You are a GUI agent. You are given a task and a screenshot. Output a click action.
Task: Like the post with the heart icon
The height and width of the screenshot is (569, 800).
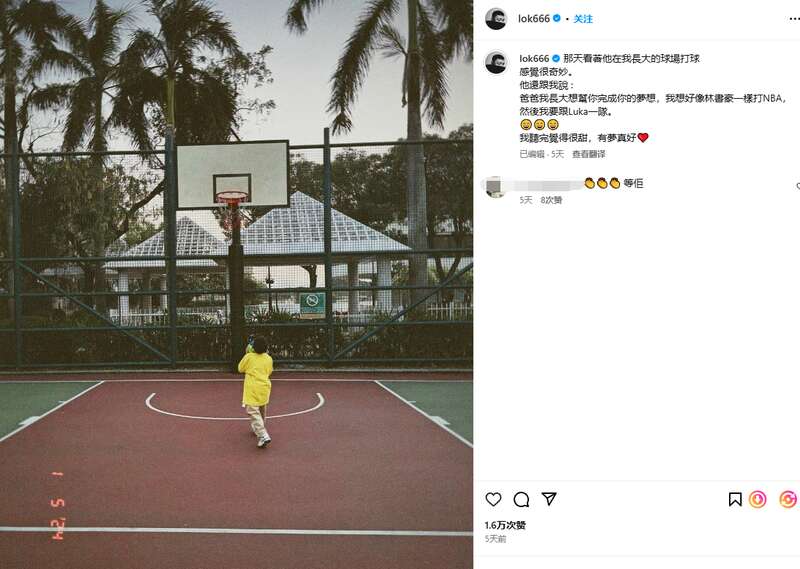click(493, 499)
